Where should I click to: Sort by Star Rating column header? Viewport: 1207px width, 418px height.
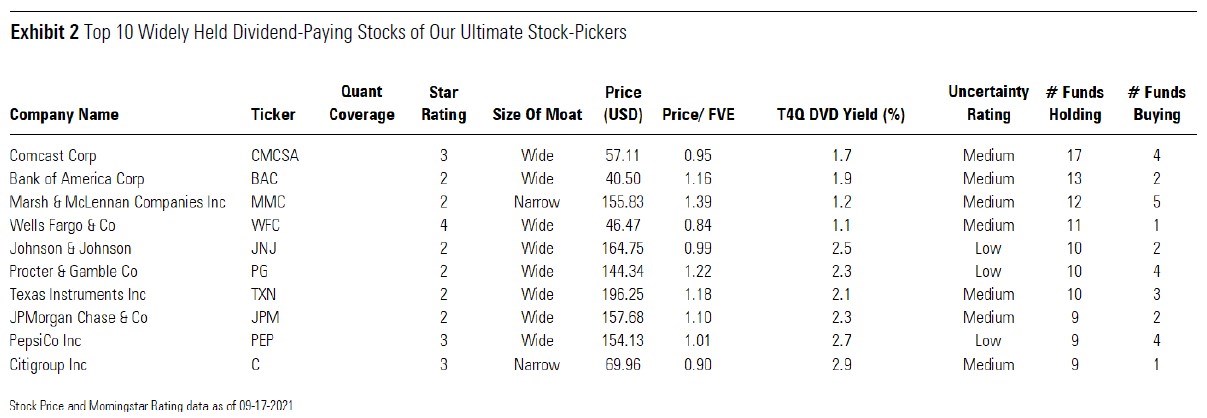[443, 104]
